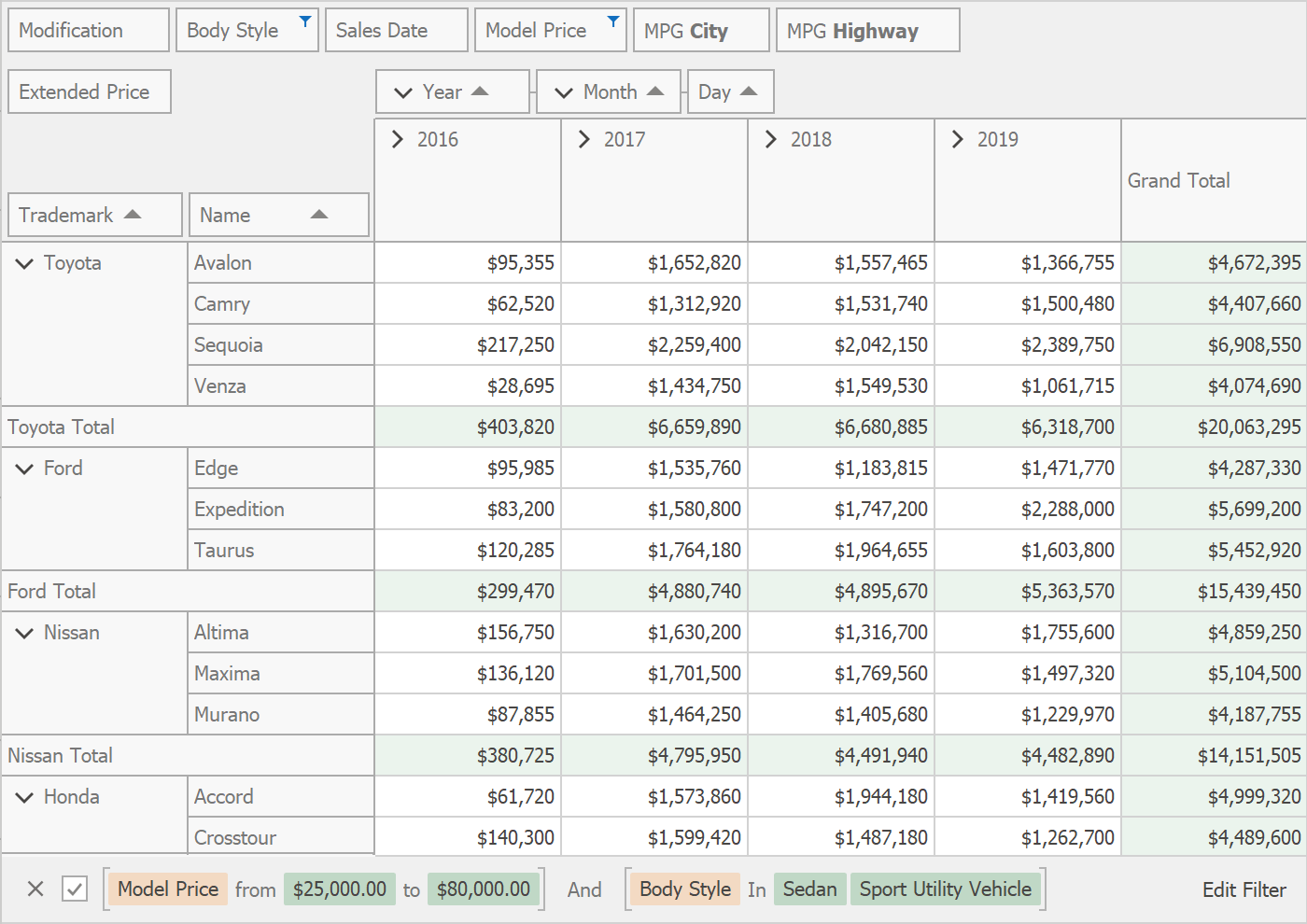1307x924 pixels.
Task: Click the $1,769,560 Maxima 2018 cell
Action: [x=841, y=674]
